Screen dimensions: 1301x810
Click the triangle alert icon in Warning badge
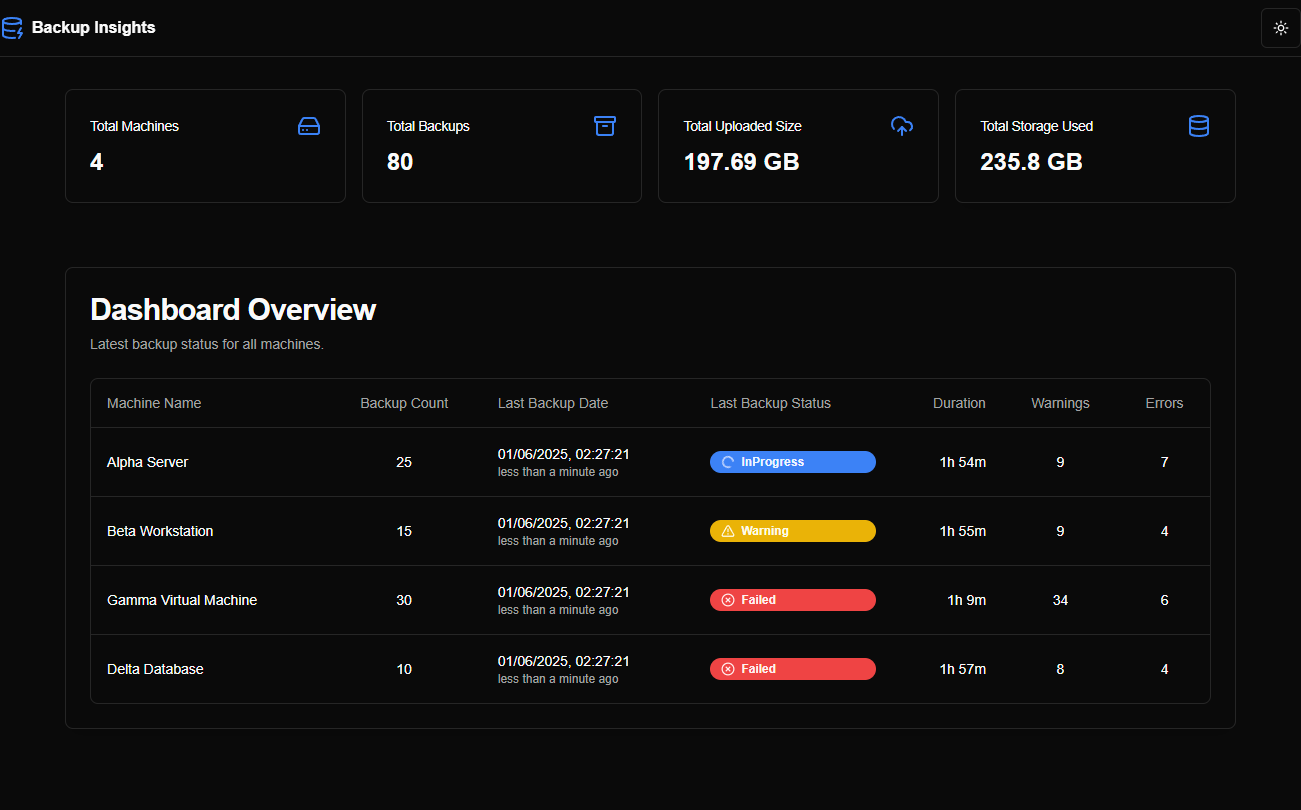click(x=728, y=531)
